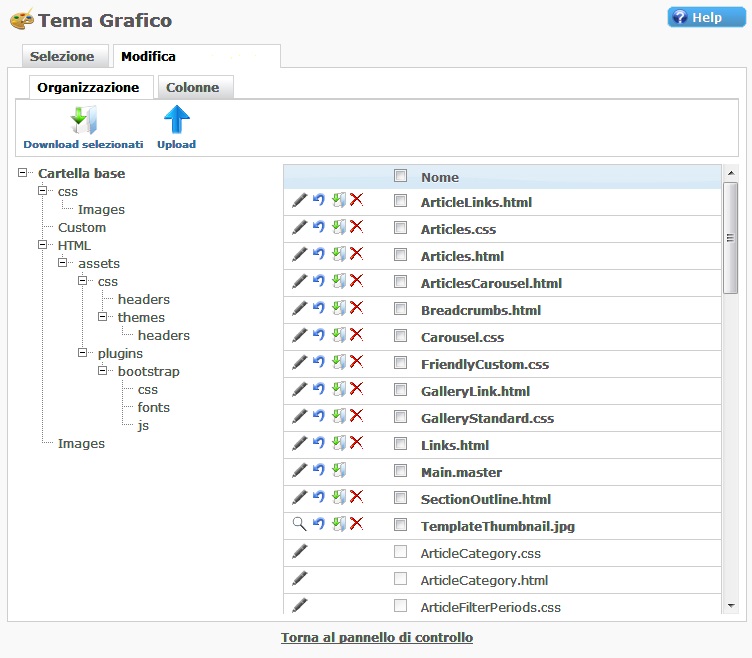Click the file list scrollbar down arrow
This screenshot has width=752, height=658.
pos(730,605)
